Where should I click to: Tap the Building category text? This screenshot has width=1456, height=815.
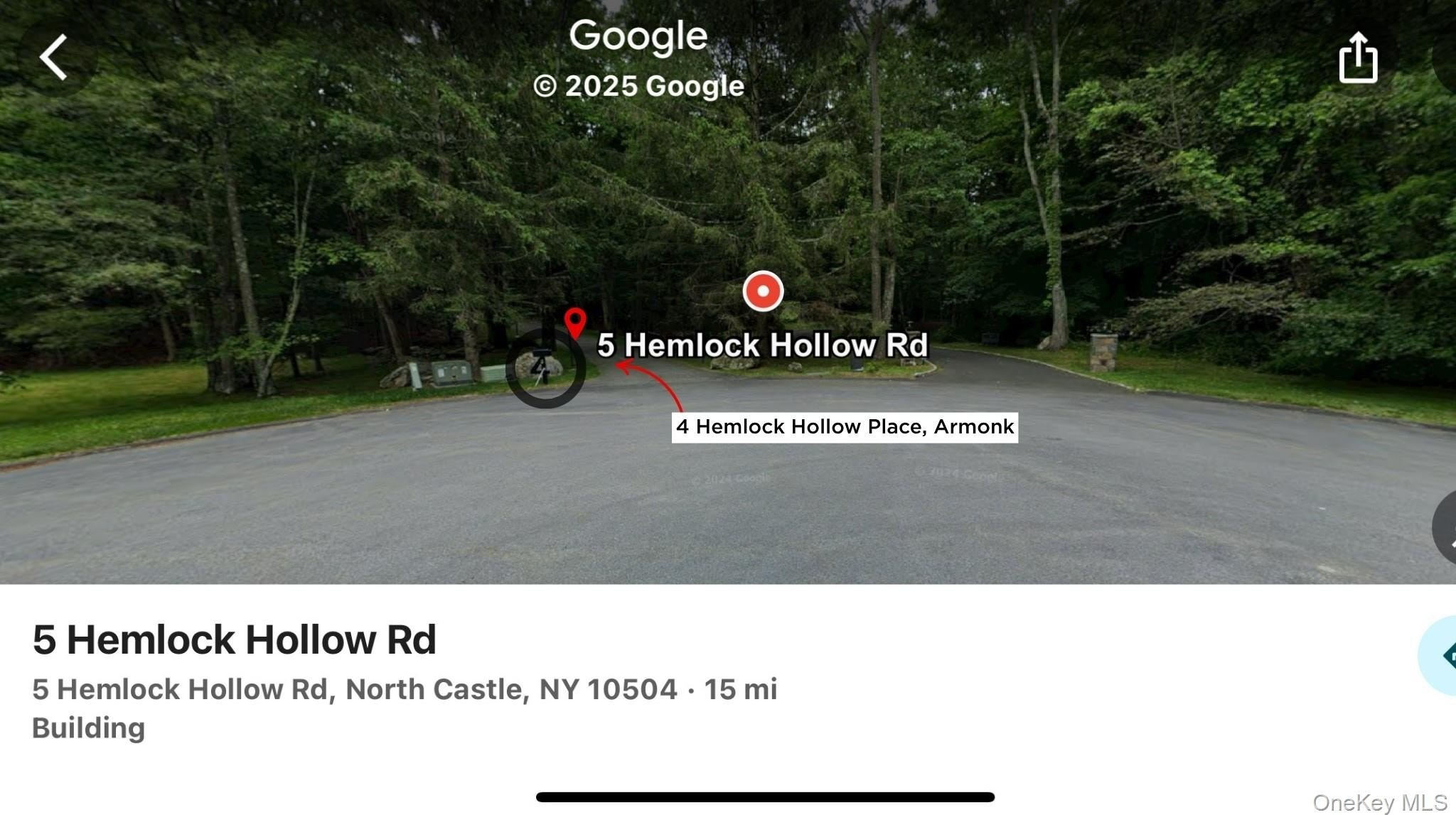(89, 728)
